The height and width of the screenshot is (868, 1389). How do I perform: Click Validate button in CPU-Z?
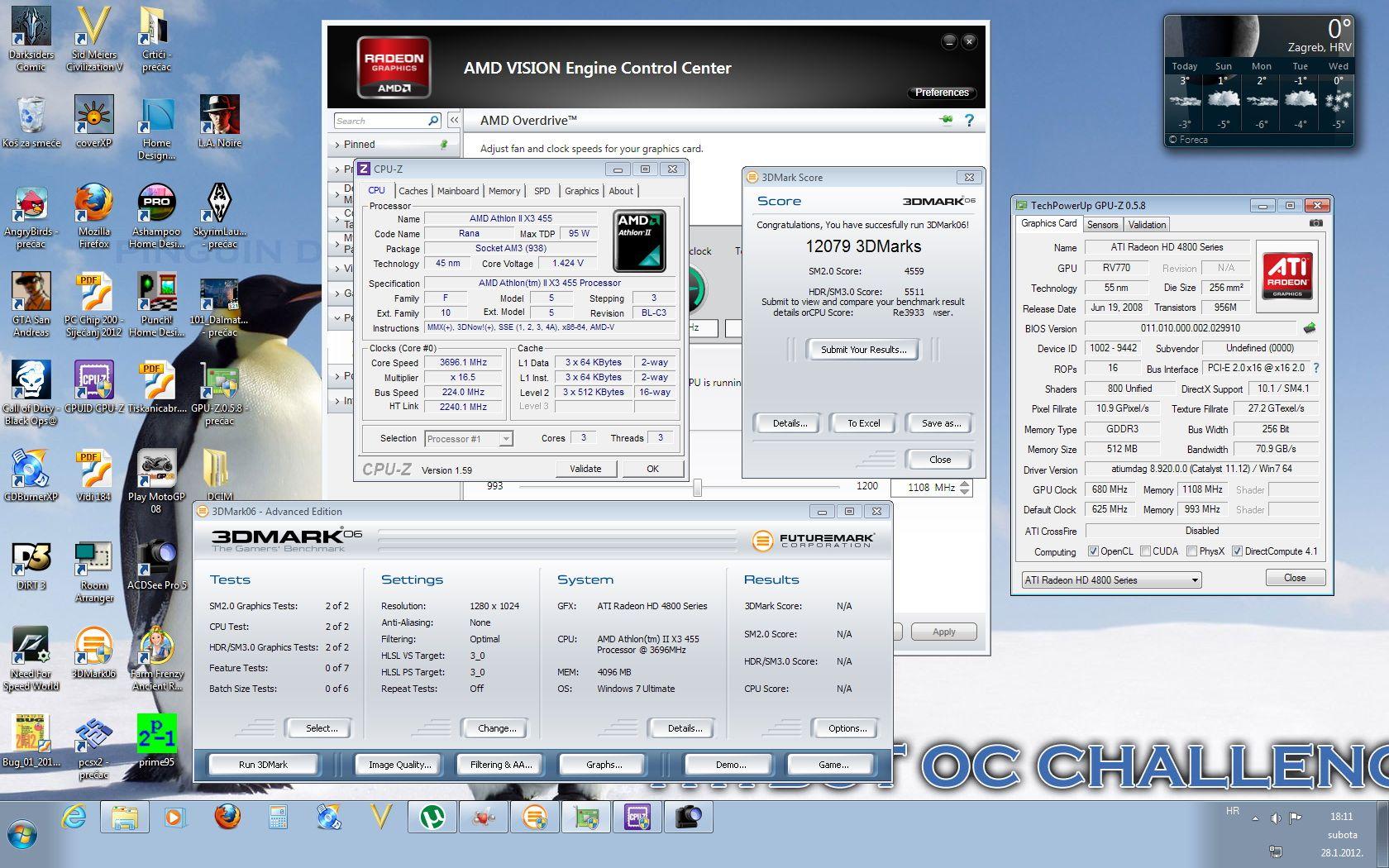click(x=585, y=469)
